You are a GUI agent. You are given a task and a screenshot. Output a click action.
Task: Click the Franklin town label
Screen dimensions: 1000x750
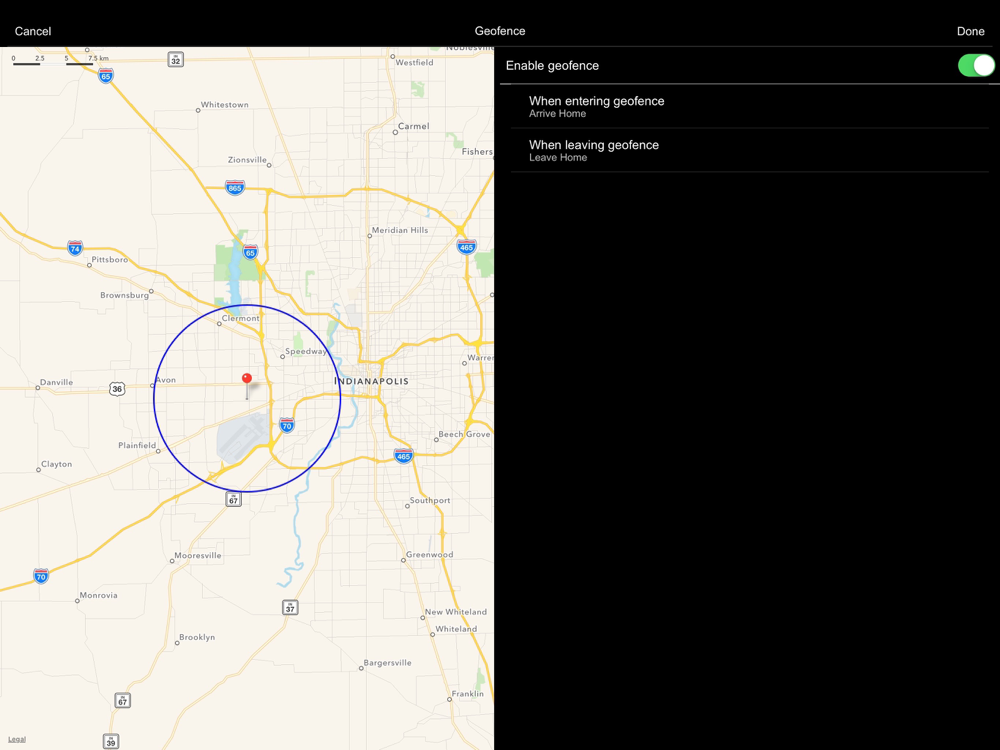click(467, 694)
